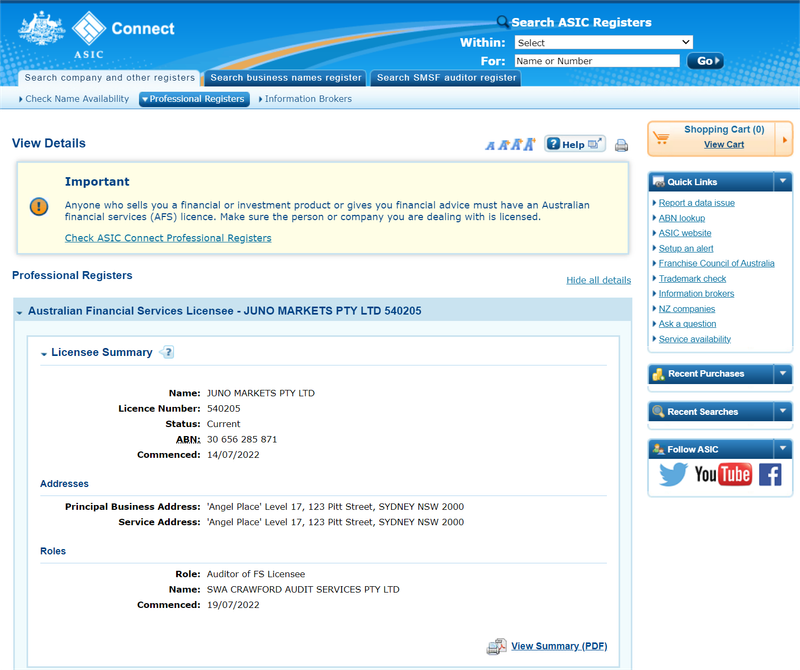Select smallest font size A icon

(490, 146)
